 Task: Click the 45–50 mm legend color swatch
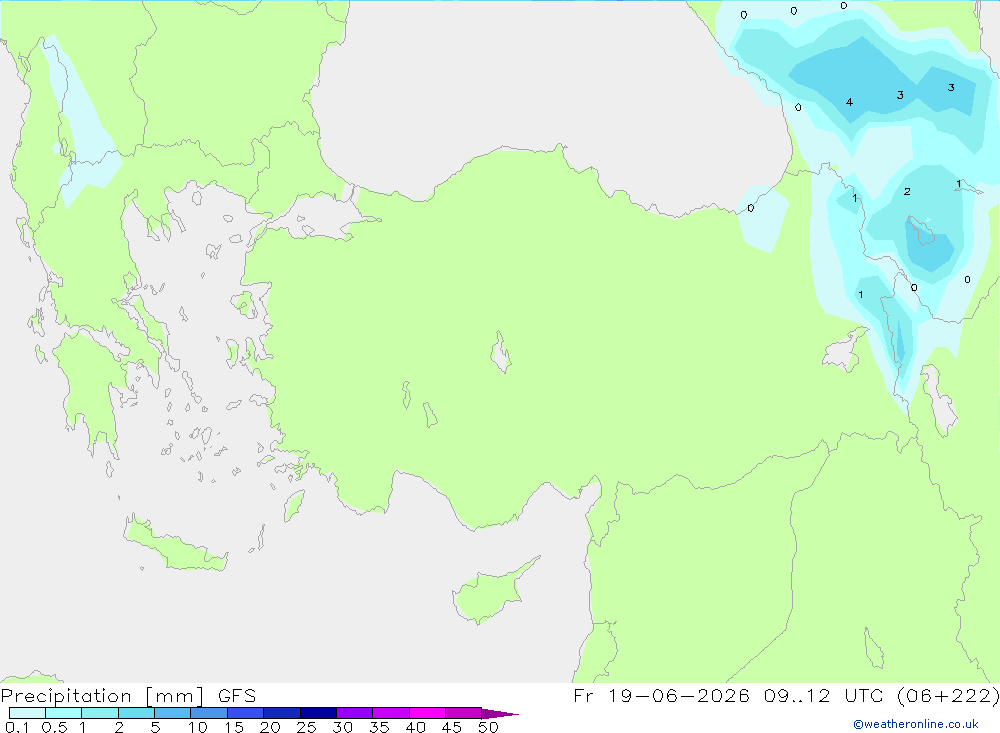click(x=464, y=713)
